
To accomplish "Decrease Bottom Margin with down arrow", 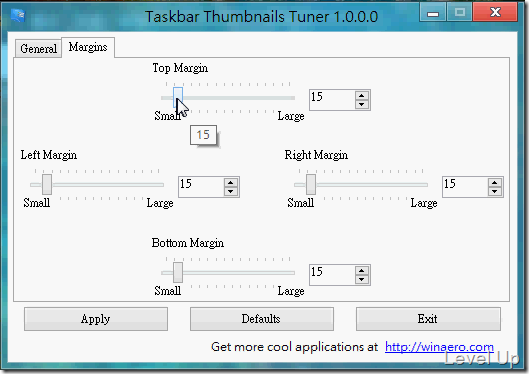I will [362, 279].
